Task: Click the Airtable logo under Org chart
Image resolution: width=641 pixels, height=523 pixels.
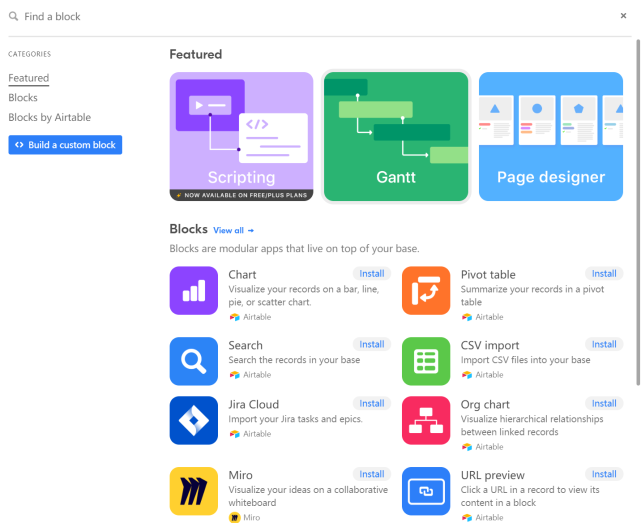Action: pos(466,447)
